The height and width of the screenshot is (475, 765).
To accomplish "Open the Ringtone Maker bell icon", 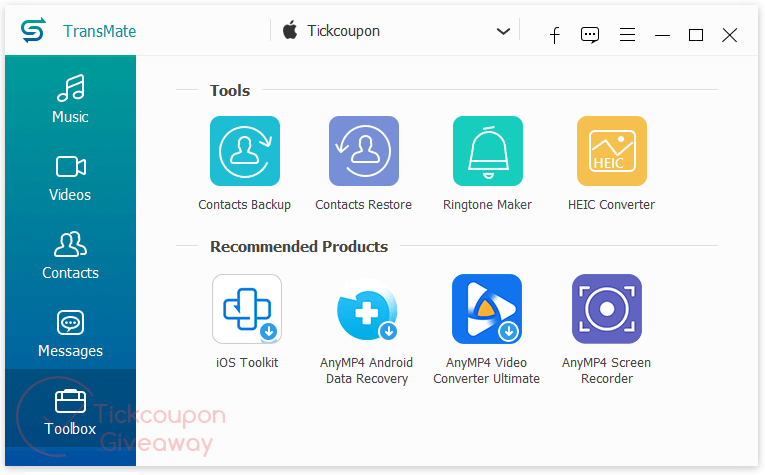I will (x=488, y=151).
